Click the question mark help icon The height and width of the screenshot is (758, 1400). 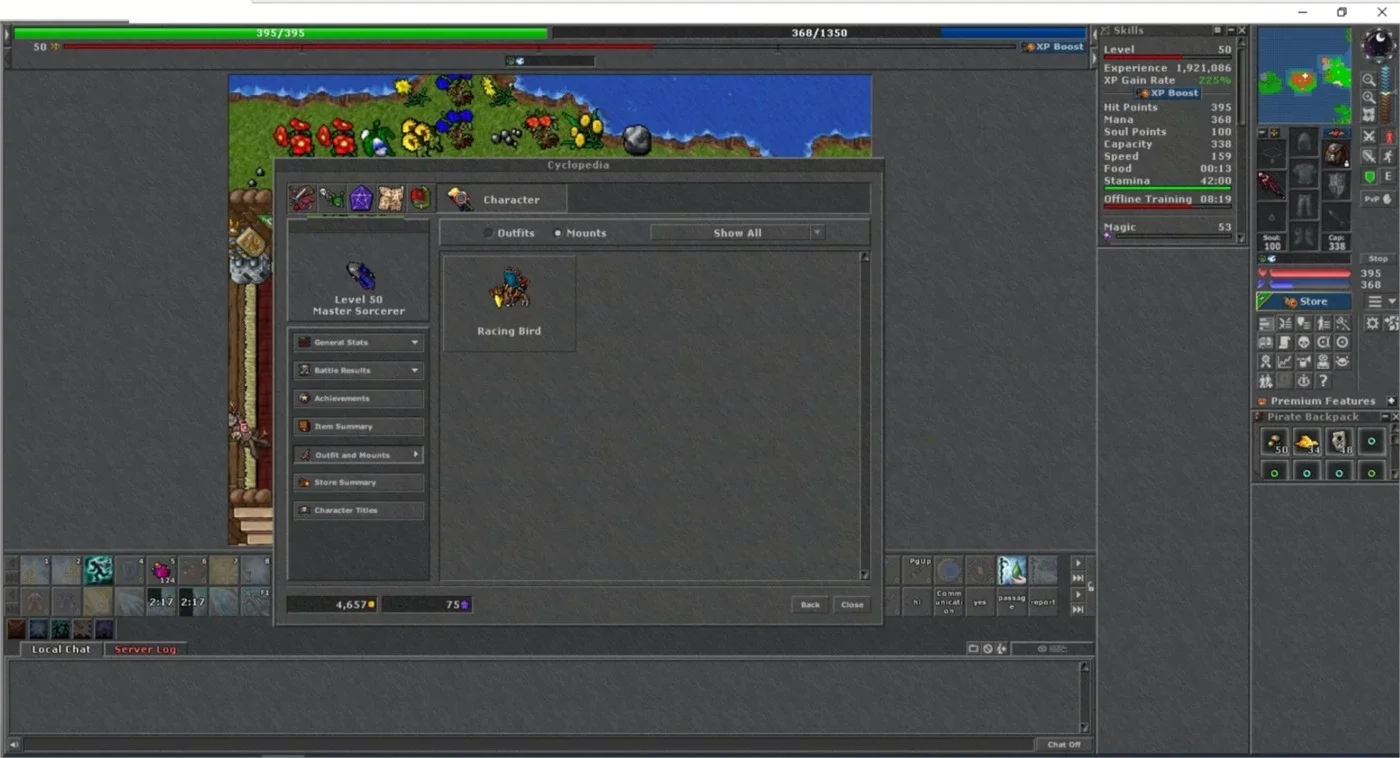pyautogui.click(x=1323, y=381)
